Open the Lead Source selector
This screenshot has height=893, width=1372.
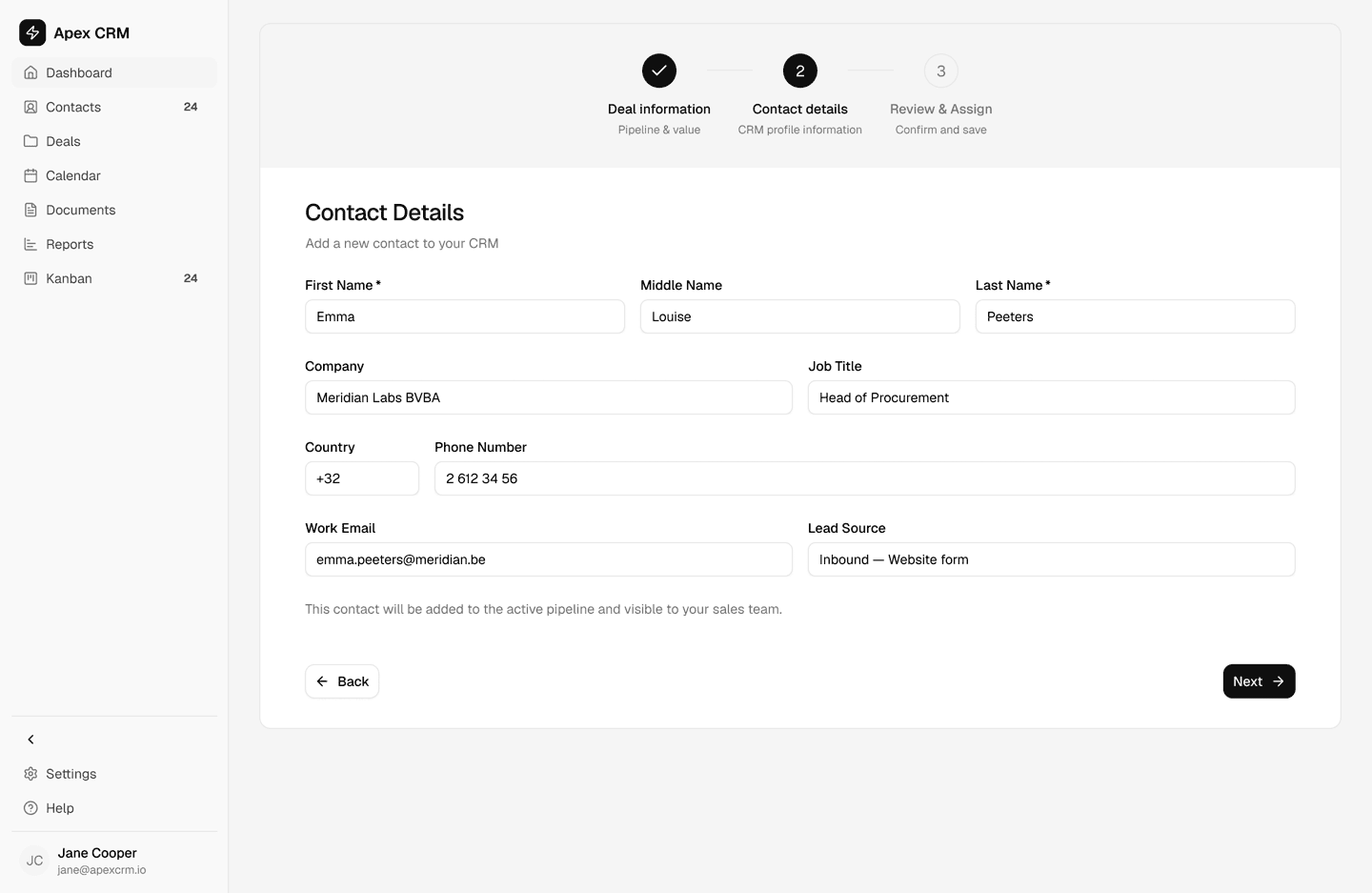tap(1051, 559)
